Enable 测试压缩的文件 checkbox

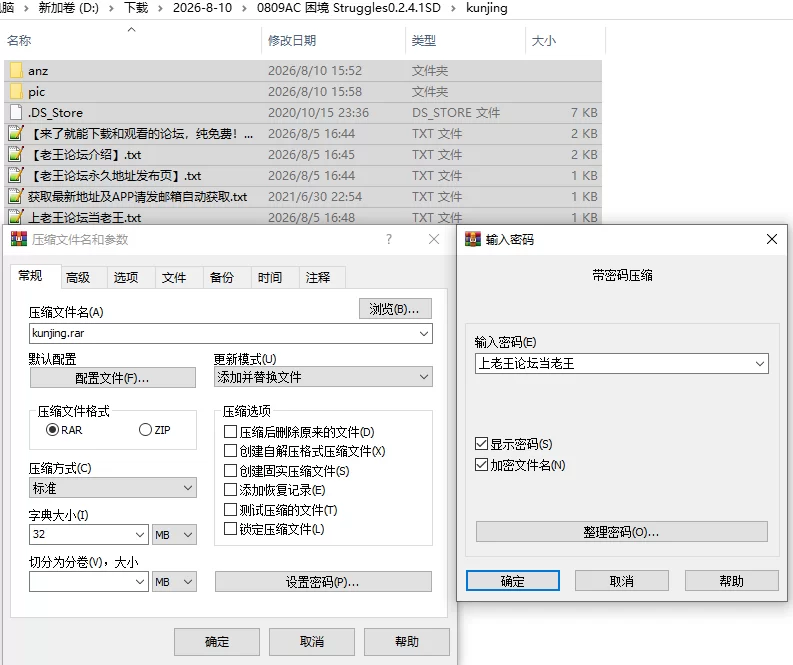pyautogui.click(x=230, y=510)
